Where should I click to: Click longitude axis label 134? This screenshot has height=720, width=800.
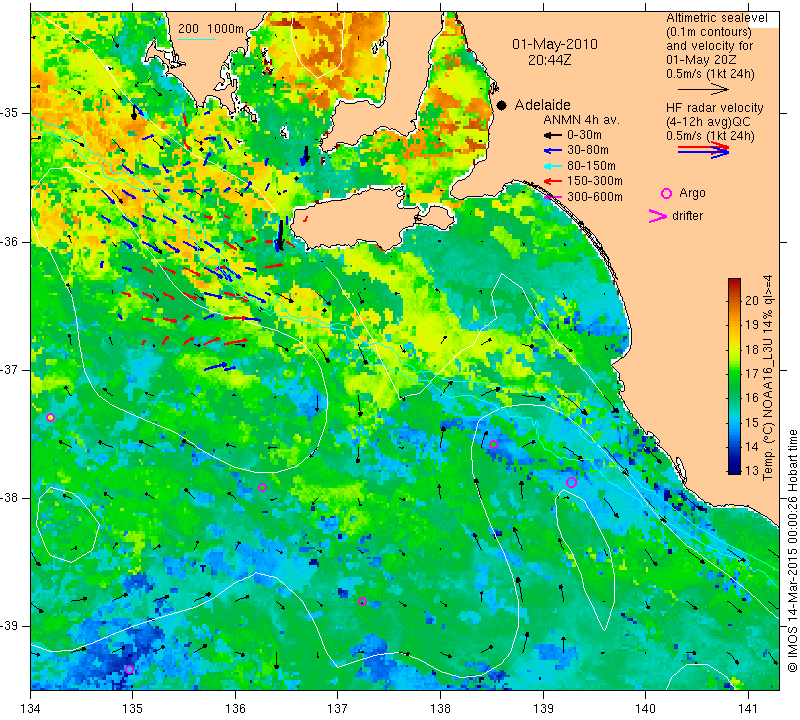tap(31, 709)
